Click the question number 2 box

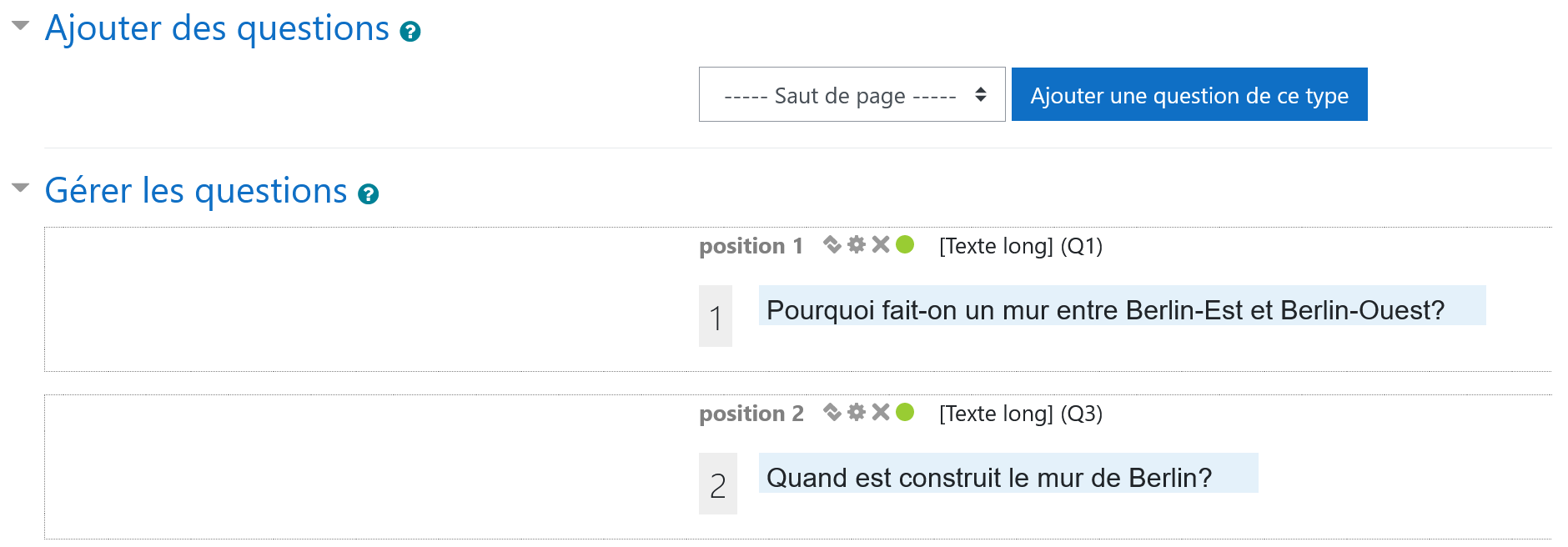point(718,484)
